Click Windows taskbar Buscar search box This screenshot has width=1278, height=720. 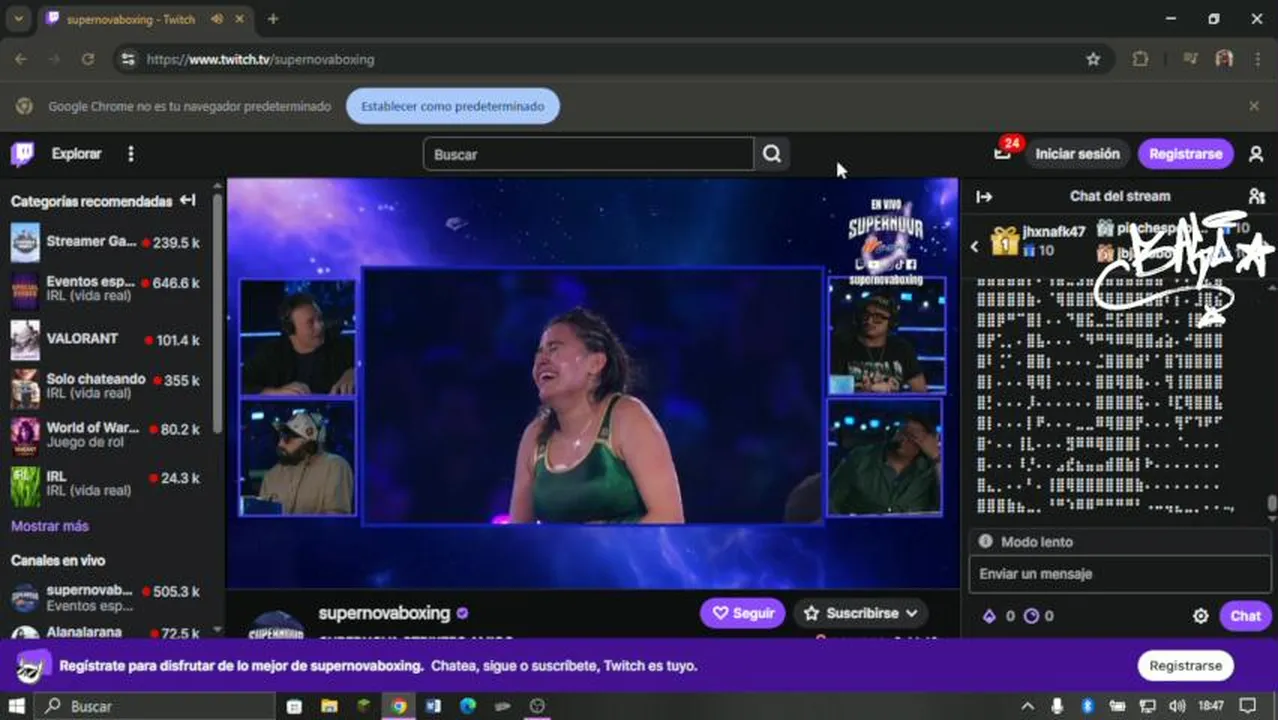155,706
